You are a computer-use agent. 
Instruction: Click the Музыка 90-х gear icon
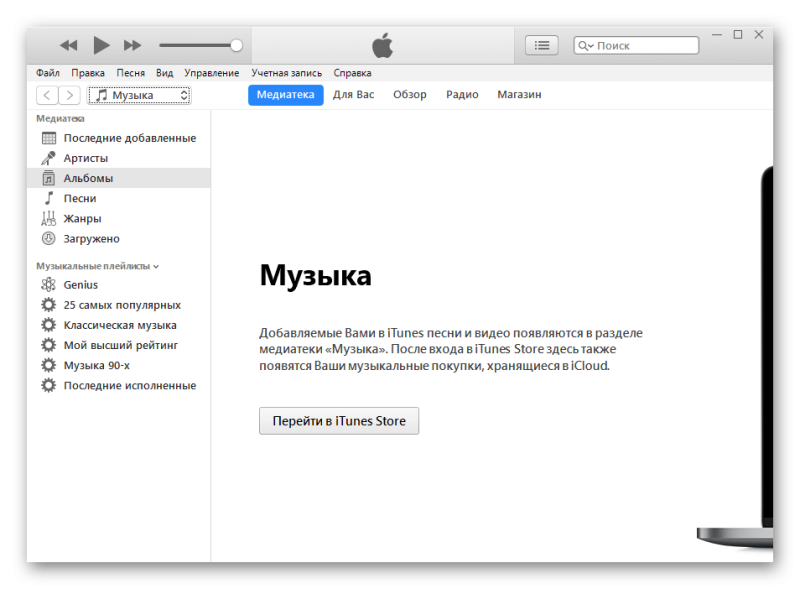[48, 365]
